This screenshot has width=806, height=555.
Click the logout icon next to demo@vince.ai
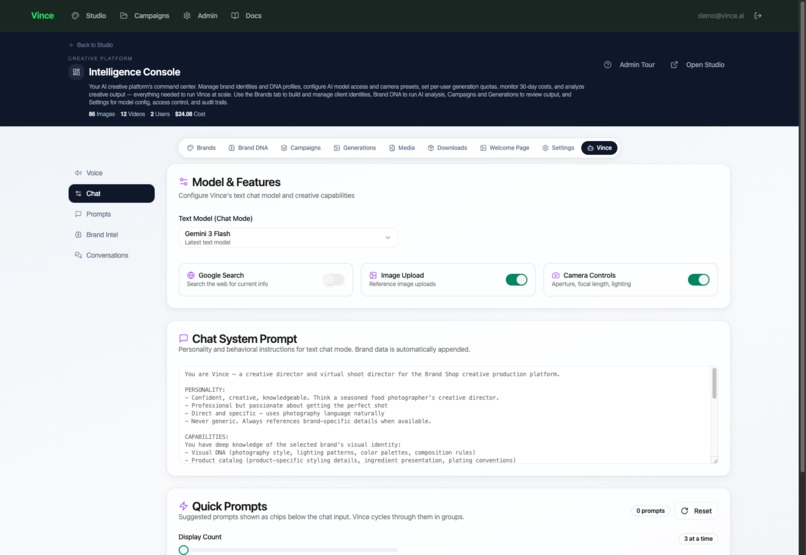click(758, 15)
